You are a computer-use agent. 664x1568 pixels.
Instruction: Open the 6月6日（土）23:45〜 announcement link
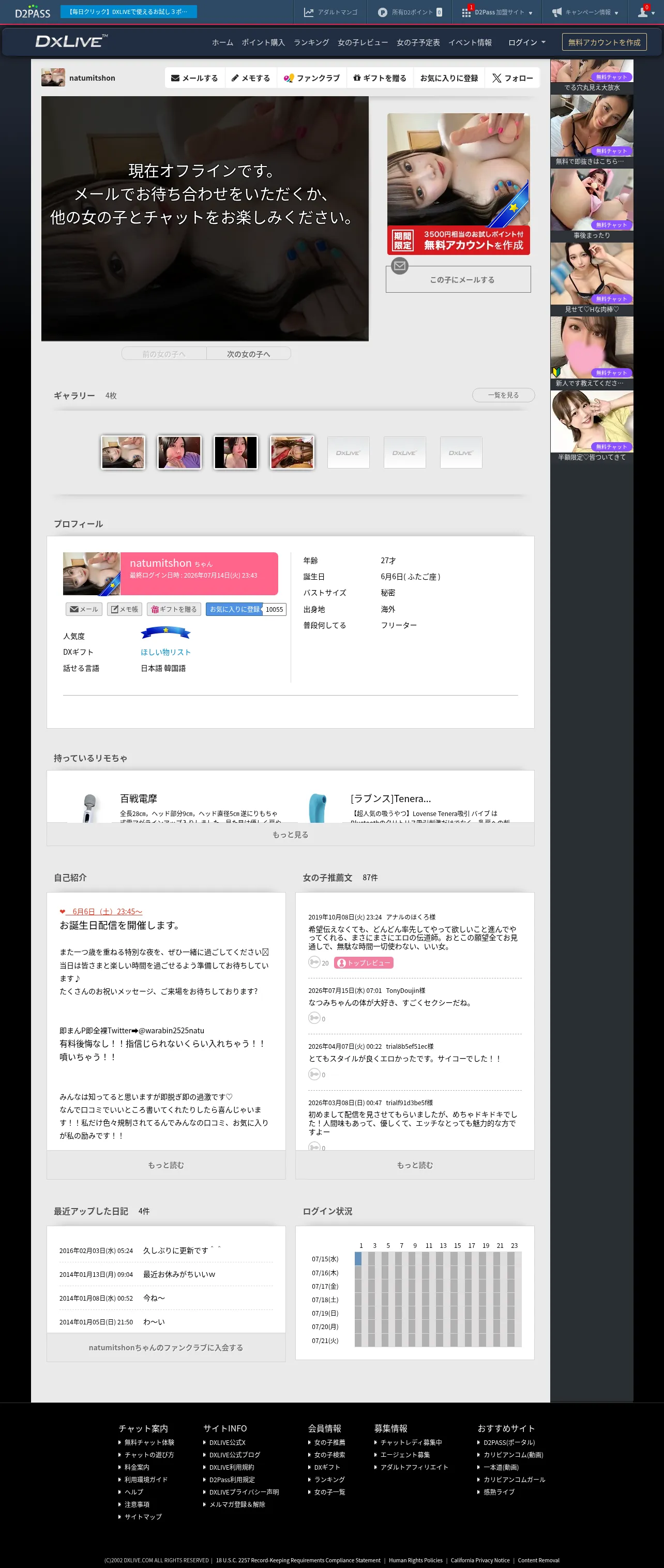tap(104, 911)
